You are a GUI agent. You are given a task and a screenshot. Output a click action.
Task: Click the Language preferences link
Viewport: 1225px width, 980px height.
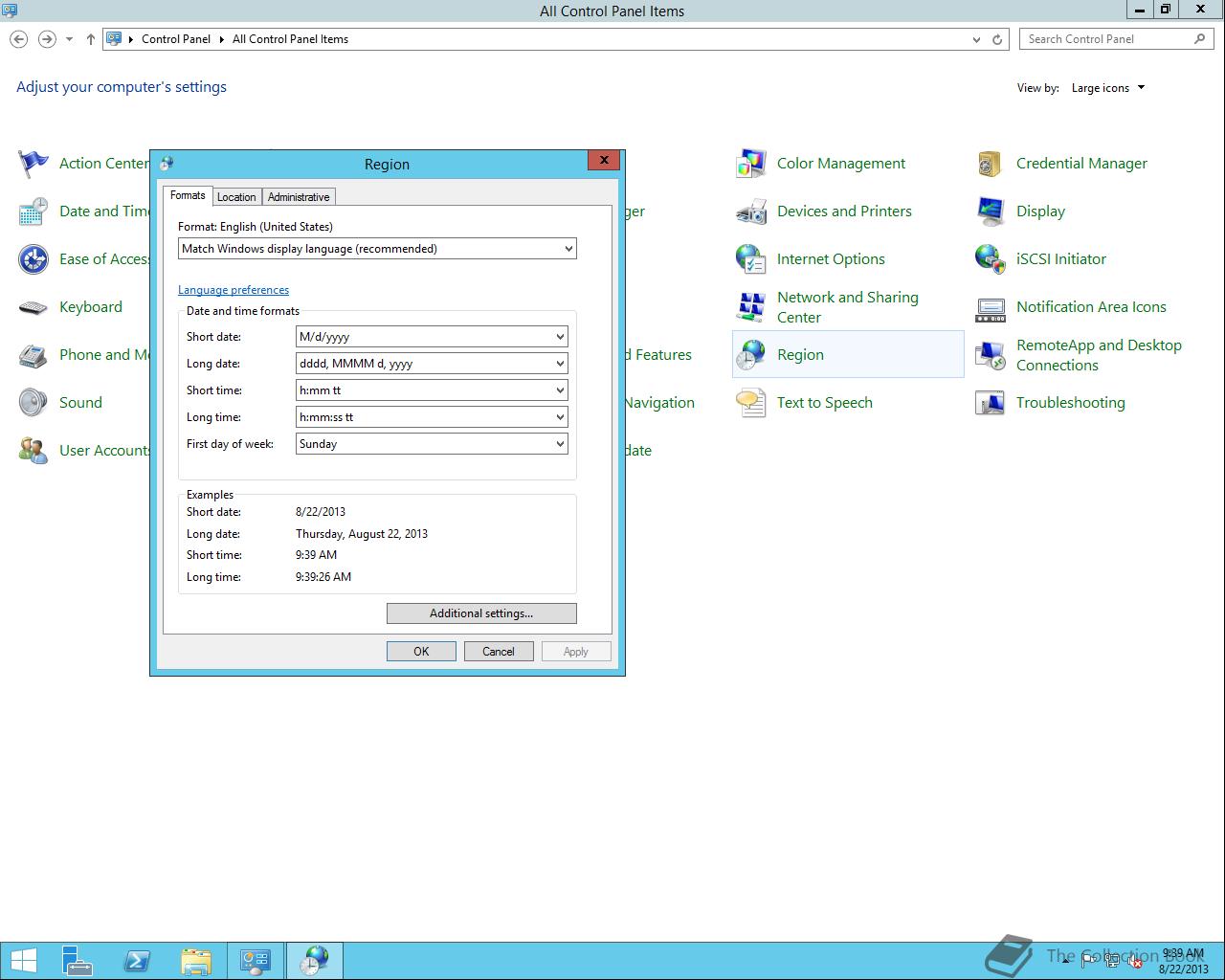pyautogui.click(x=234, y=290)
